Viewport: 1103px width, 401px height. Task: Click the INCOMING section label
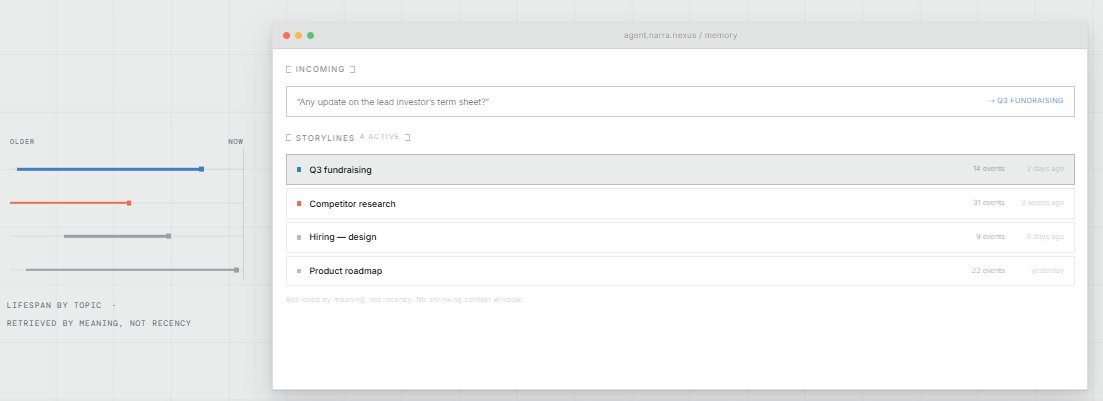(x=320, y=69)
